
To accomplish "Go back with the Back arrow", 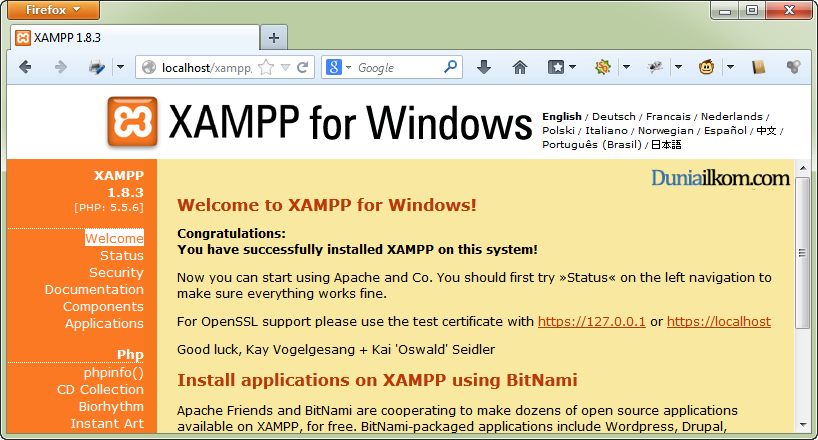I will pyautogui.click(x=25, y=67).
